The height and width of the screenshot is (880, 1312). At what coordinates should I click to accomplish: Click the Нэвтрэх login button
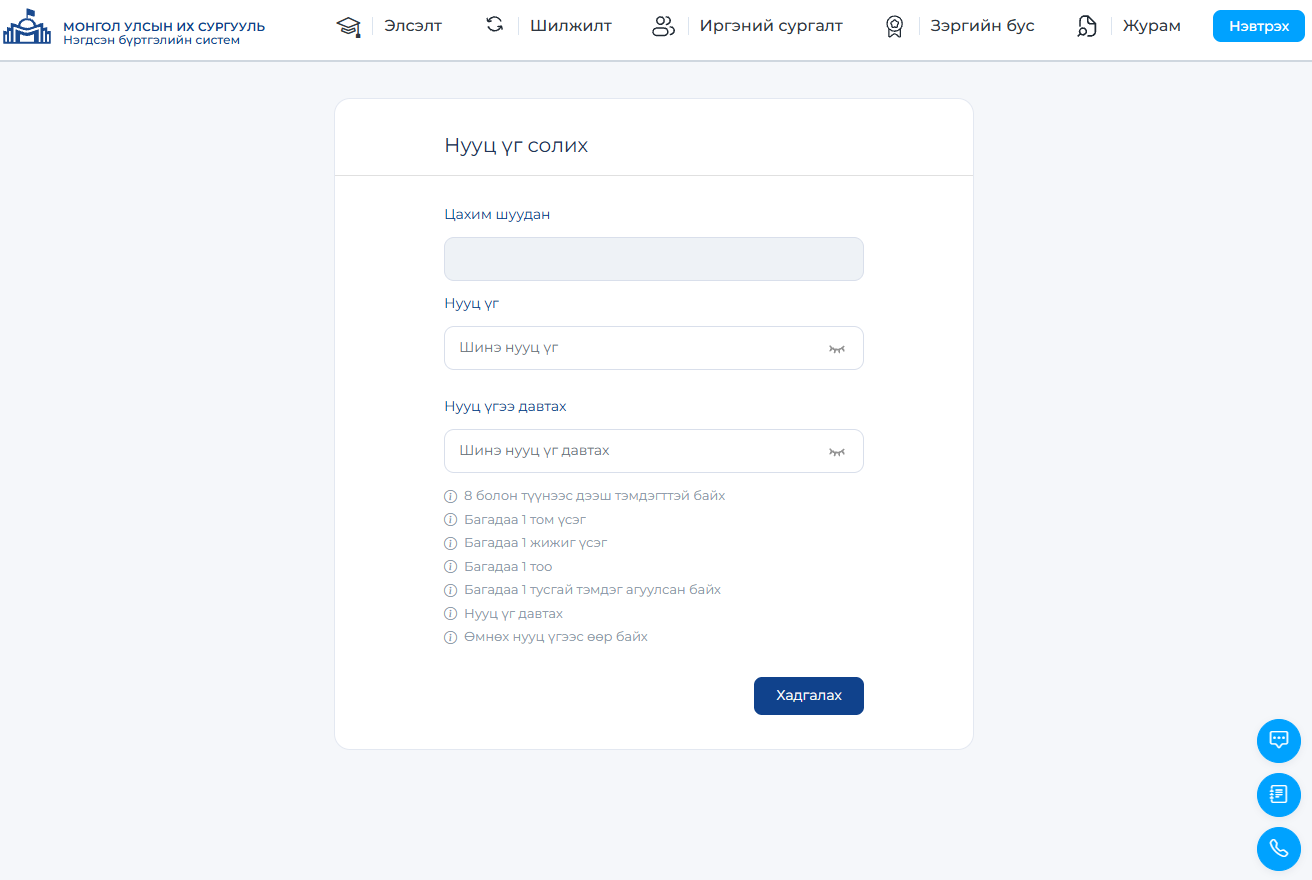pyautogui.click(x=1259, y=26)
